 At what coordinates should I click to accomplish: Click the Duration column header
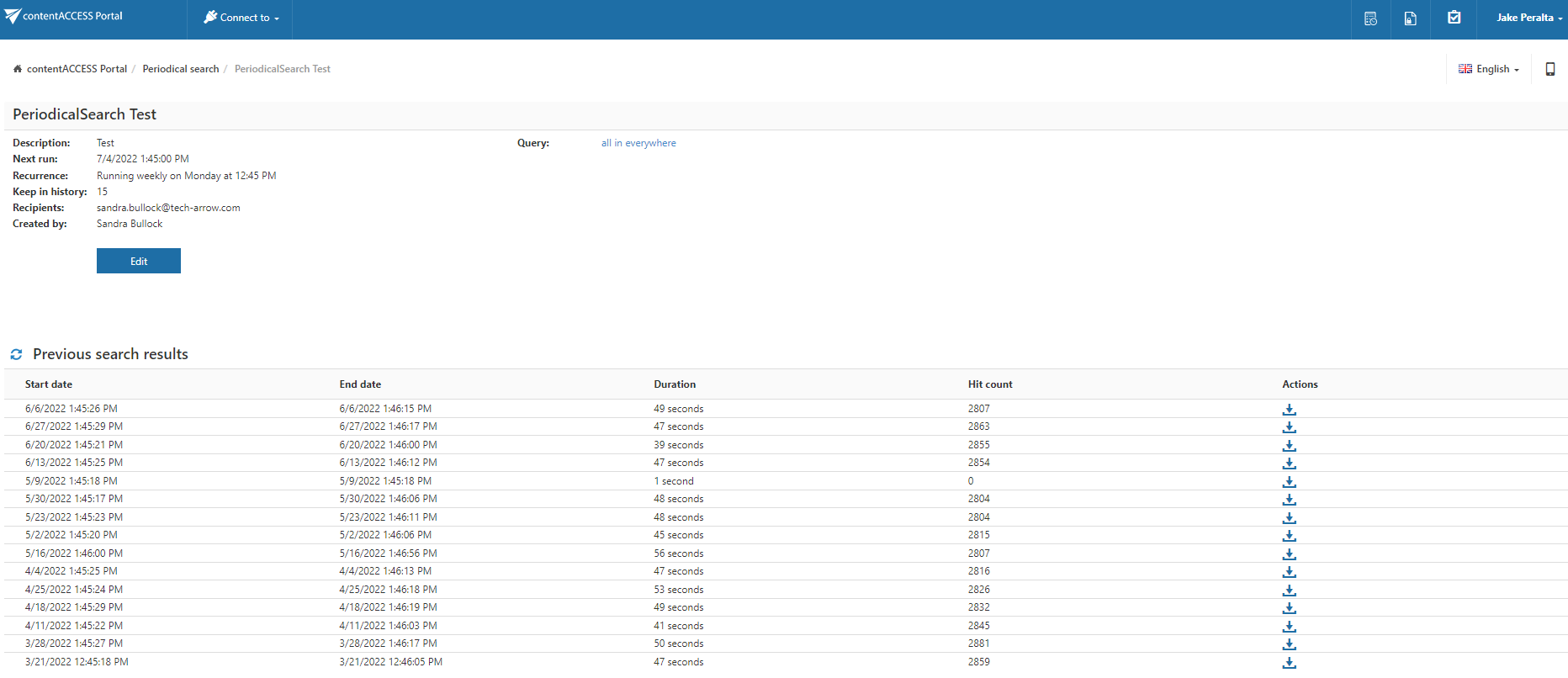[x=675, y=384]
